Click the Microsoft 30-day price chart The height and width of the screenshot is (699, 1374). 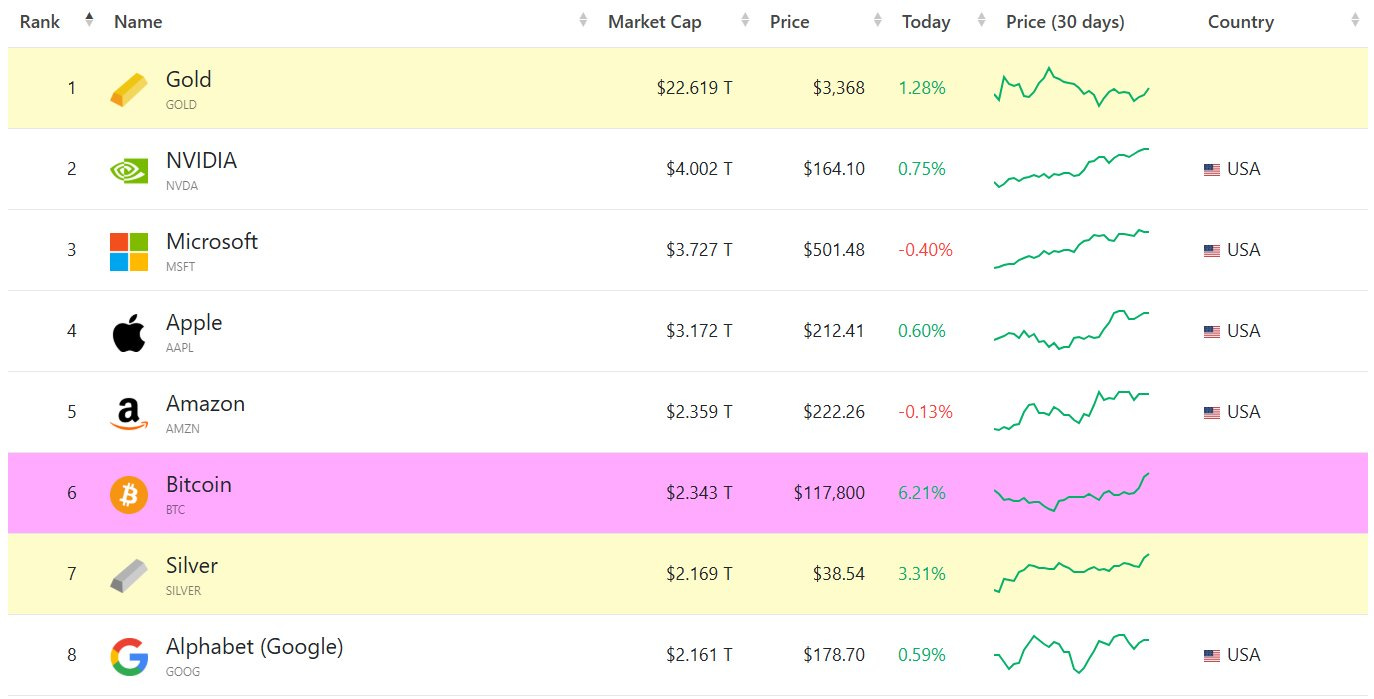(1071, 249)
